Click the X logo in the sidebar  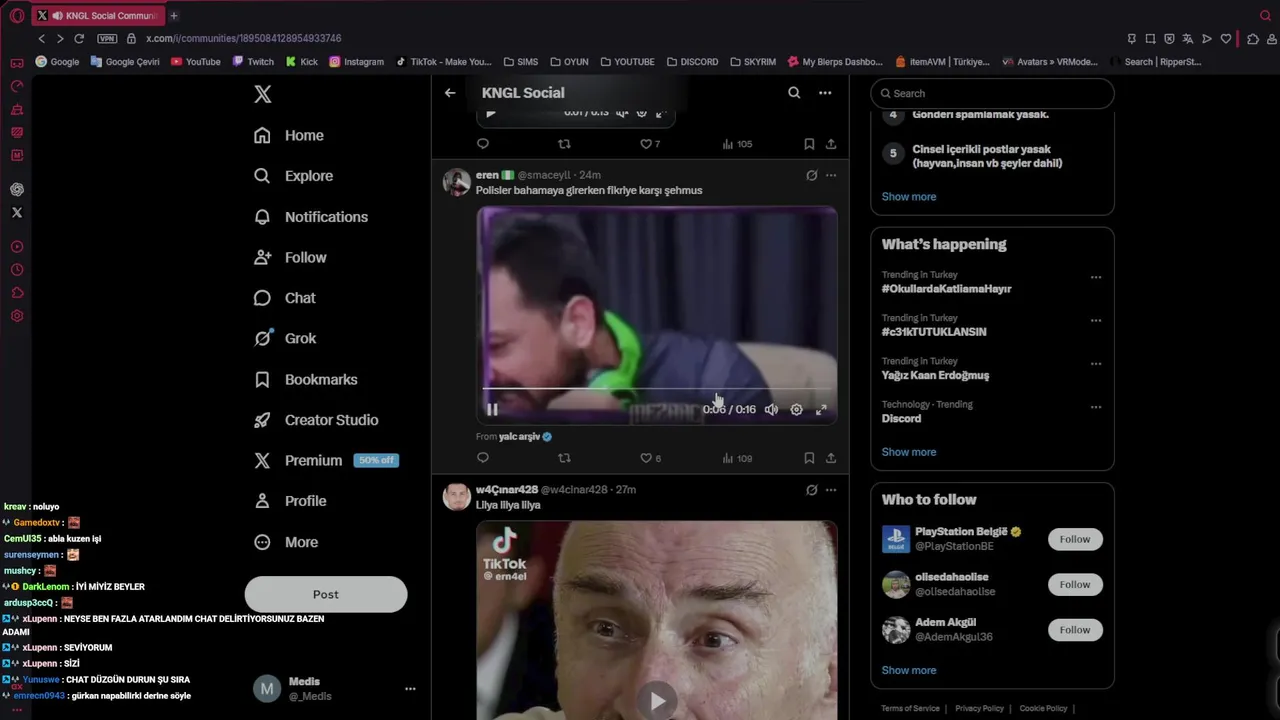click(x=262, y=94)
